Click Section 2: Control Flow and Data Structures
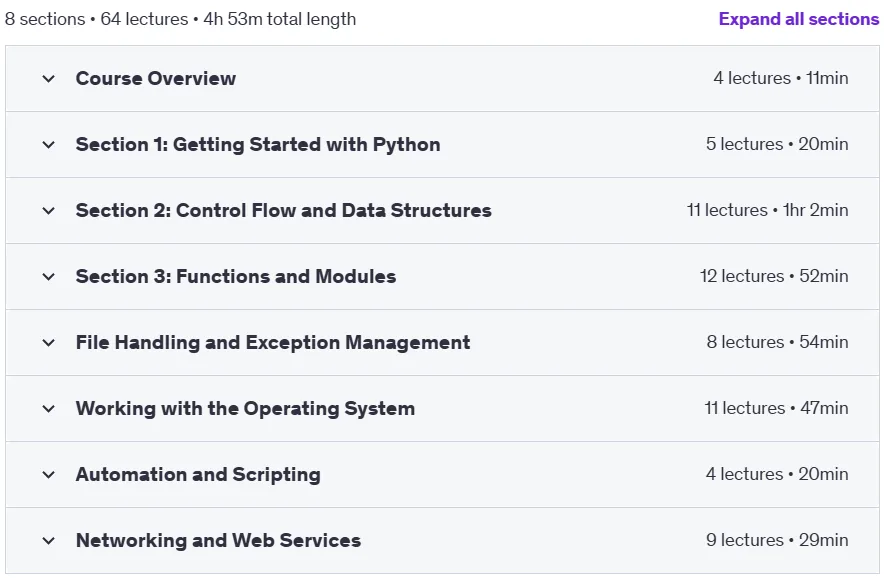 point(284,210)
